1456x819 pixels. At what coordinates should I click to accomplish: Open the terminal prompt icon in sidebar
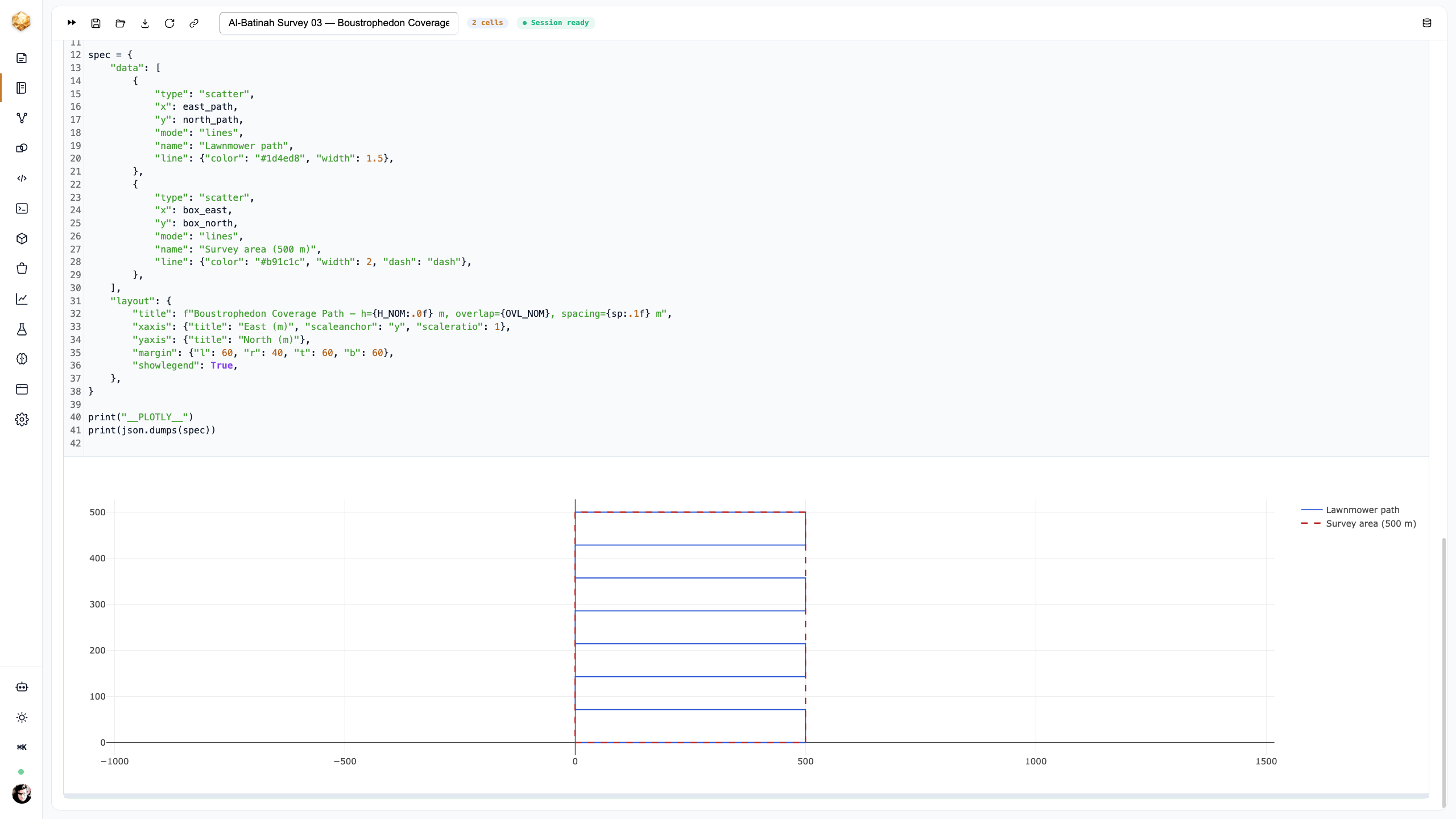pos(22,208)
